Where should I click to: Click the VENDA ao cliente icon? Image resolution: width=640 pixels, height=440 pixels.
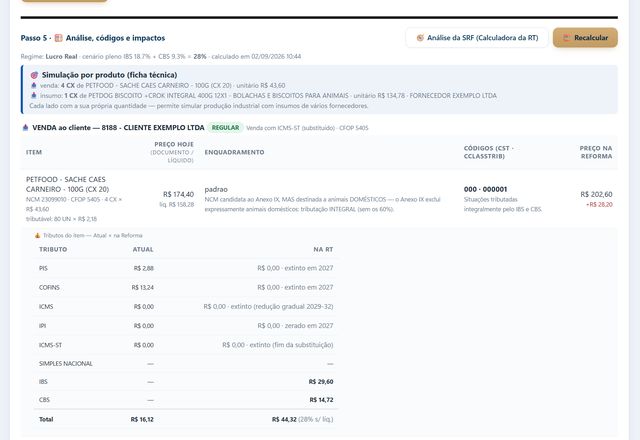(25, 128)
